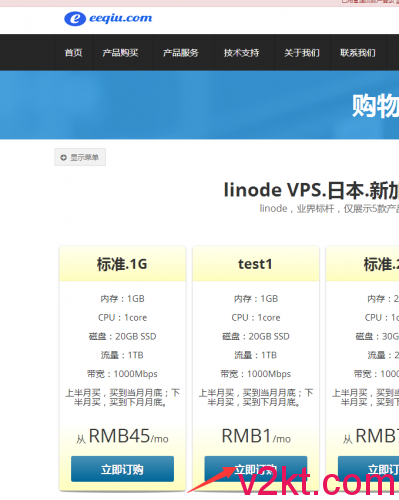Click the 显示菜单 button

[x=80, y=157]
